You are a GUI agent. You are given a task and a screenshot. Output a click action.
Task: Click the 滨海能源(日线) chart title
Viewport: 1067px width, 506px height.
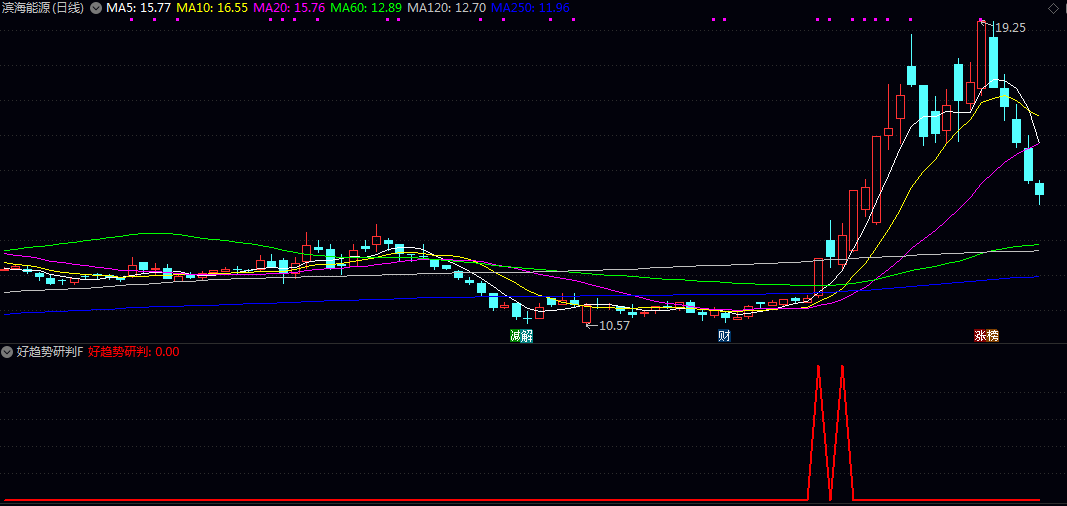point(43,8)
